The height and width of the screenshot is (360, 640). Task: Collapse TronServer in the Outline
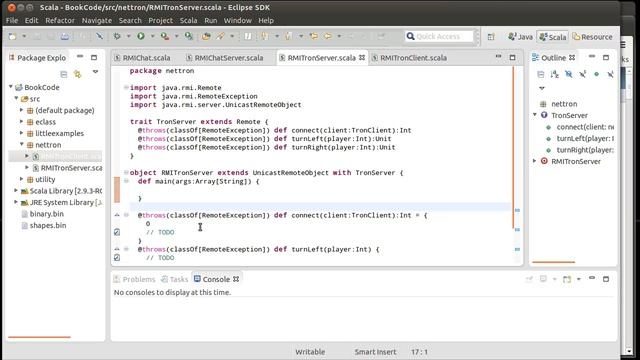coord(535,115)
